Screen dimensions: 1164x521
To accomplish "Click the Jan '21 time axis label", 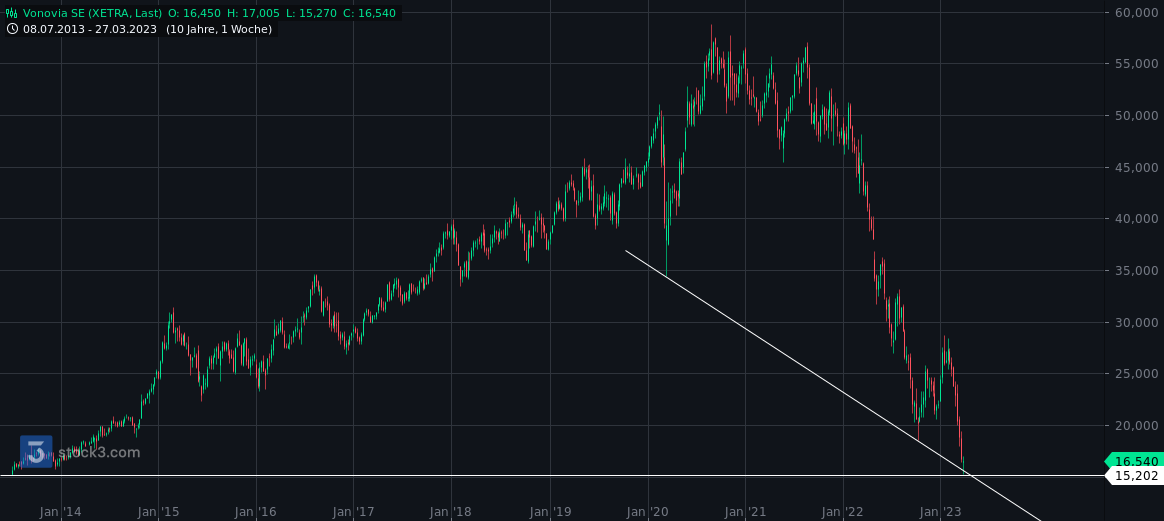I will pyautogui.click(x=745, y=511).
